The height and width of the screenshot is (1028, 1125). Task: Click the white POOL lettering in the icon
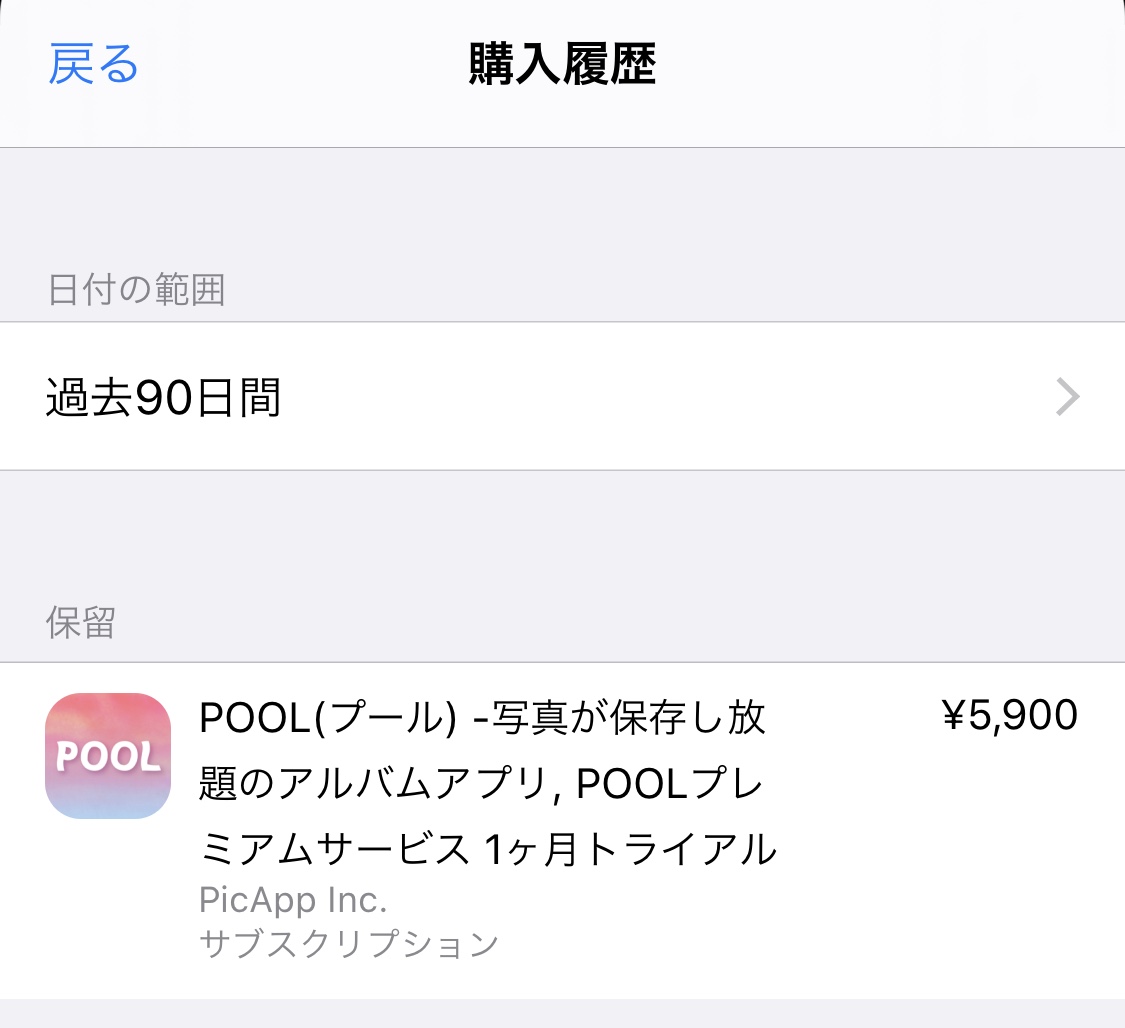point(108,758)
